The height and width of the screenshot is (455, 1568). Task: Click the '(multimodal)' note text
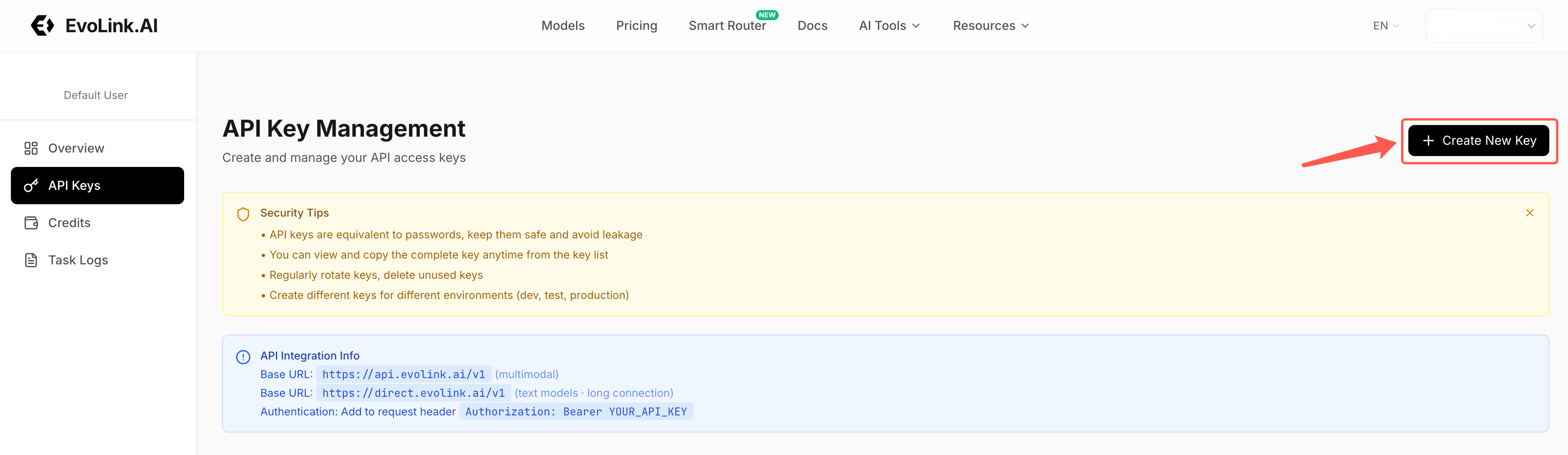coord(526,375)
